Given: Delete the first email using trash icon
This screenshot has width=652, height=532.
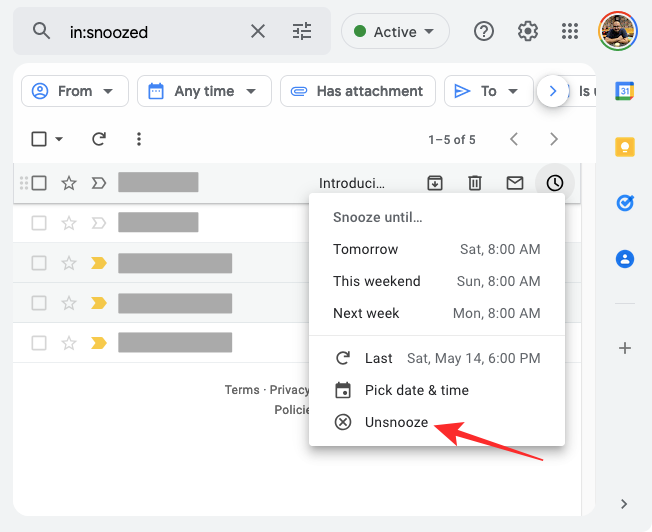Looking at the screenshot, I should click(x=475, y=183).
